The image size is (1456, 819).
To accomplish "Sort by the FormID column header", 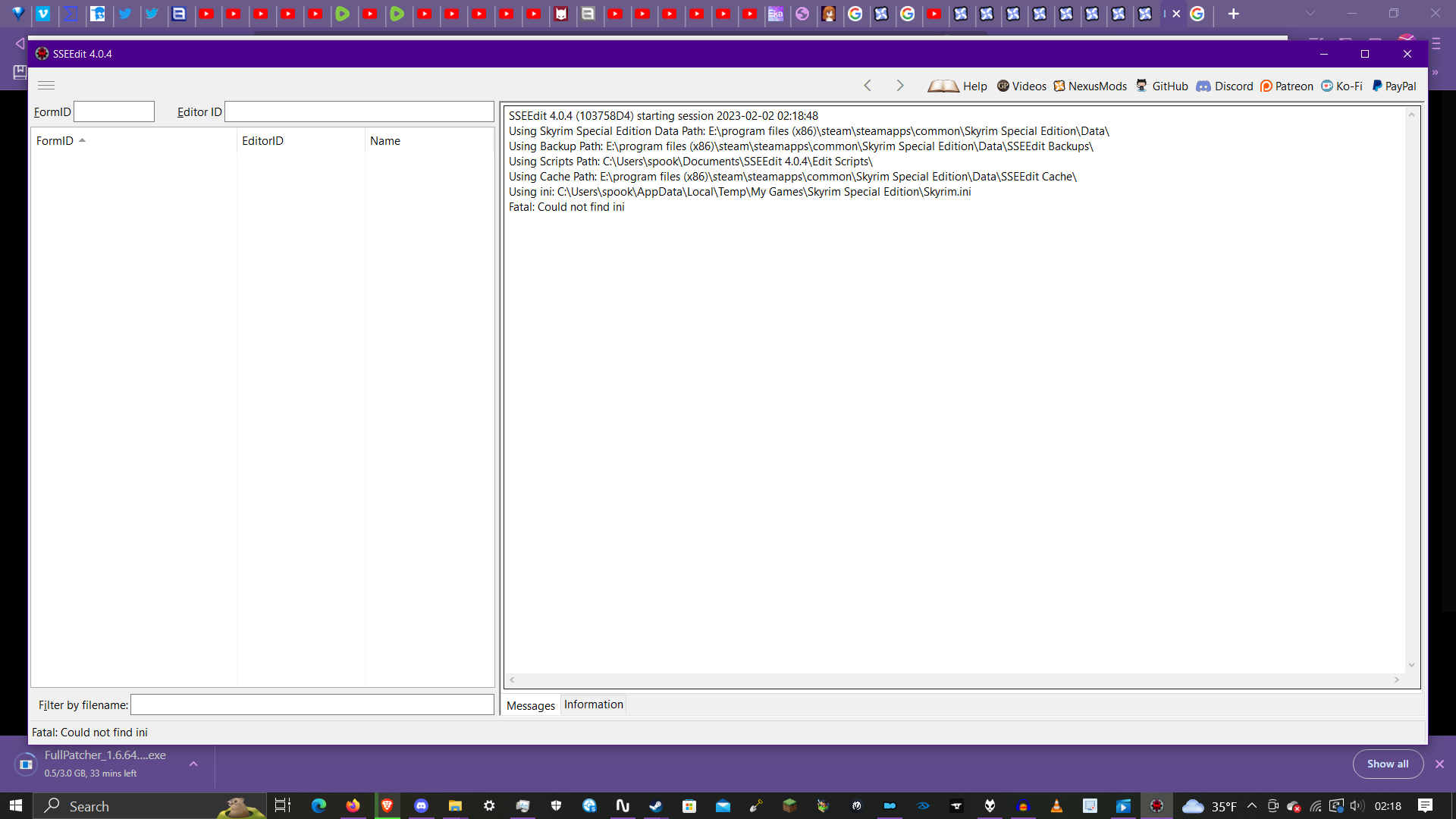I will [133, 141].
